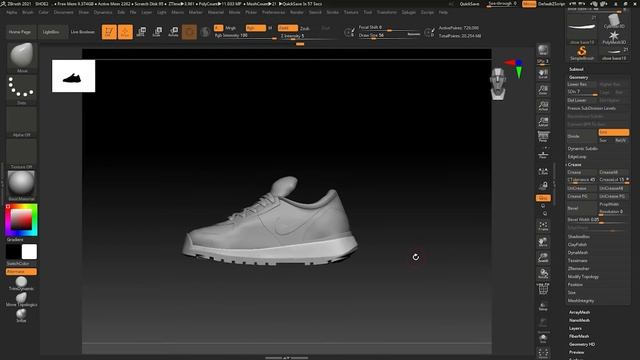Expand the Geometry HD section
Viewport: 640px width, 360px height.
pos(582,344)
